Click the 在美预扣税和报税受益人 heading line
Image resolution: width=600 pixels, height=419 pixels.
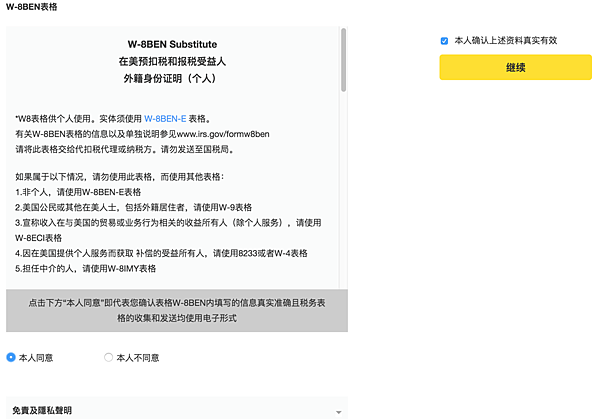[172, 61]
